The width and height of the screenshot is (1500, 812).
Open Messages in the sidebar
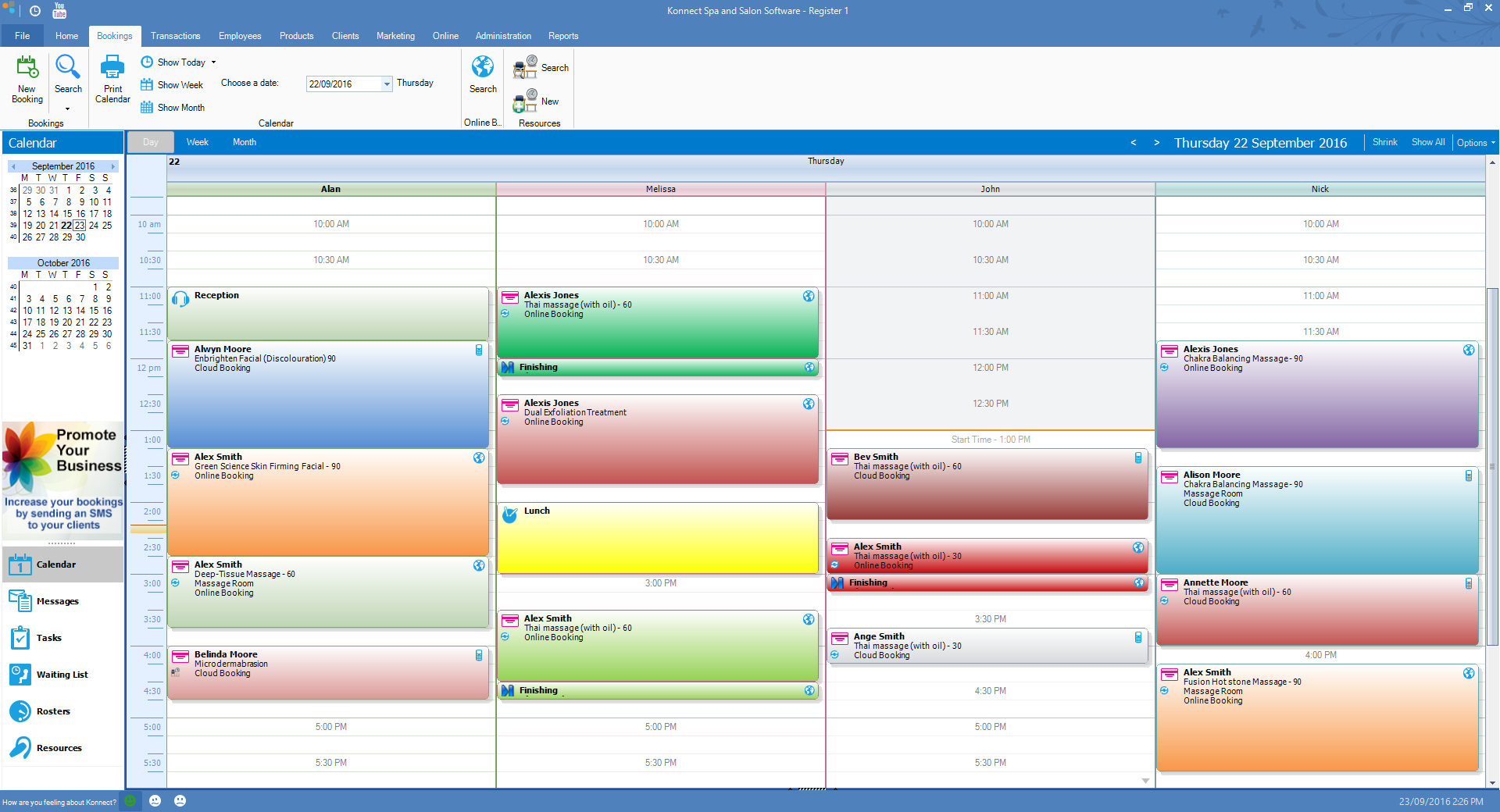(57, 601)
